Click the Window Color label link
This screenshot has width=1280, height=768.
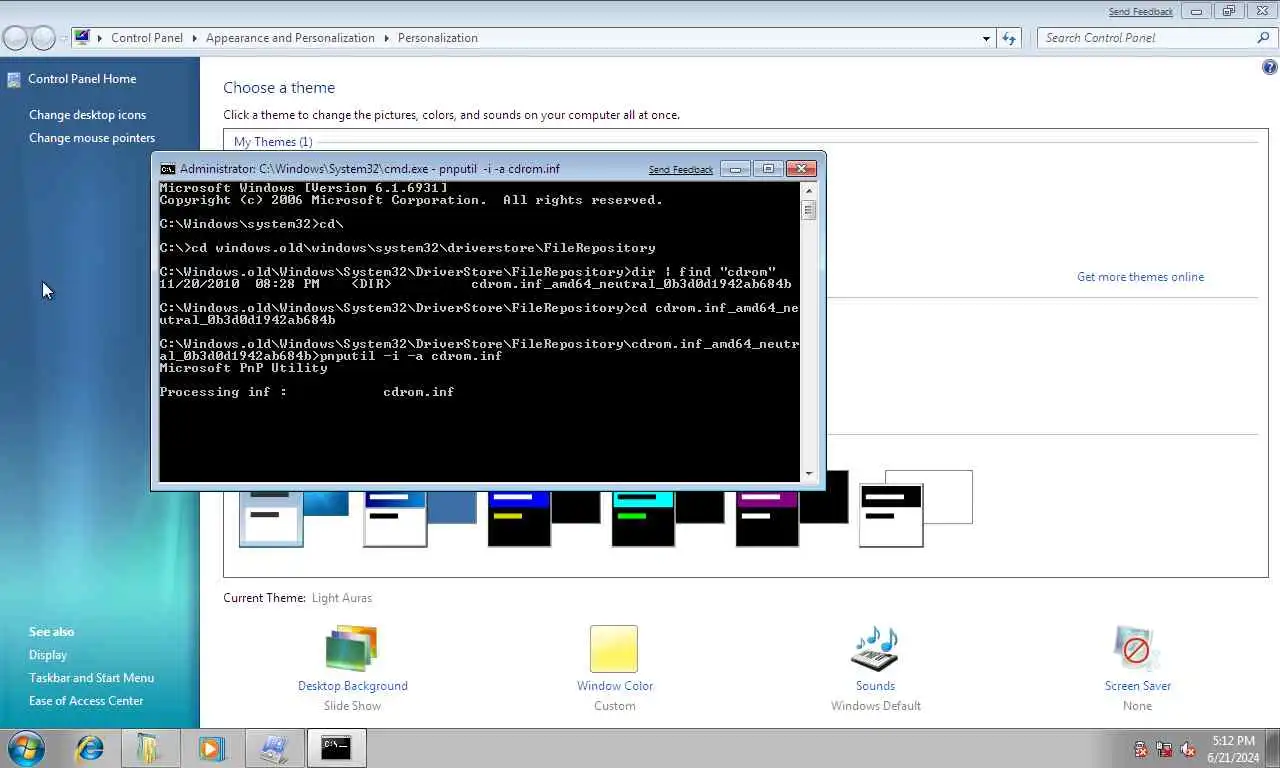point(615,686)
